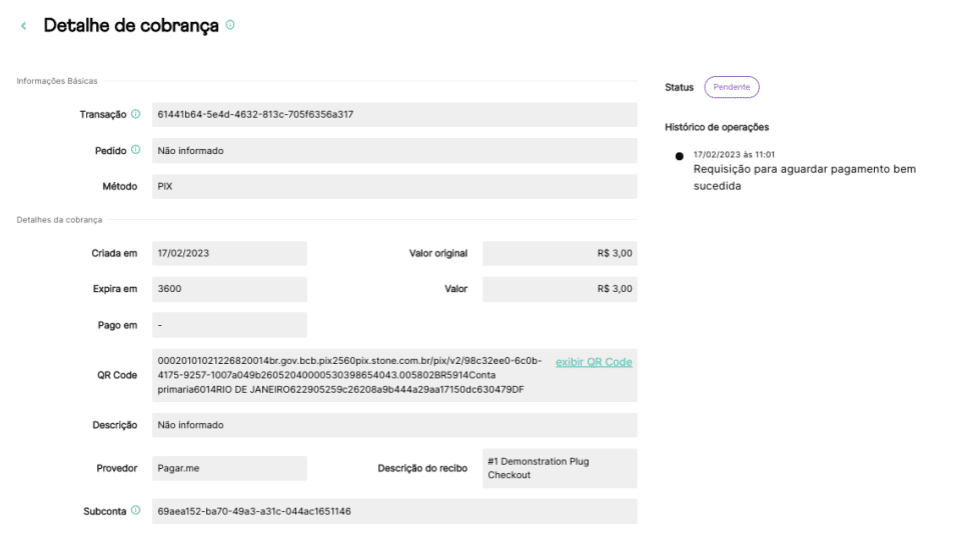Image resolution: width=960 pixels, height=540 pixels.
Task: Click the Descrição do recibo field
Action: (x=559, y=468)
